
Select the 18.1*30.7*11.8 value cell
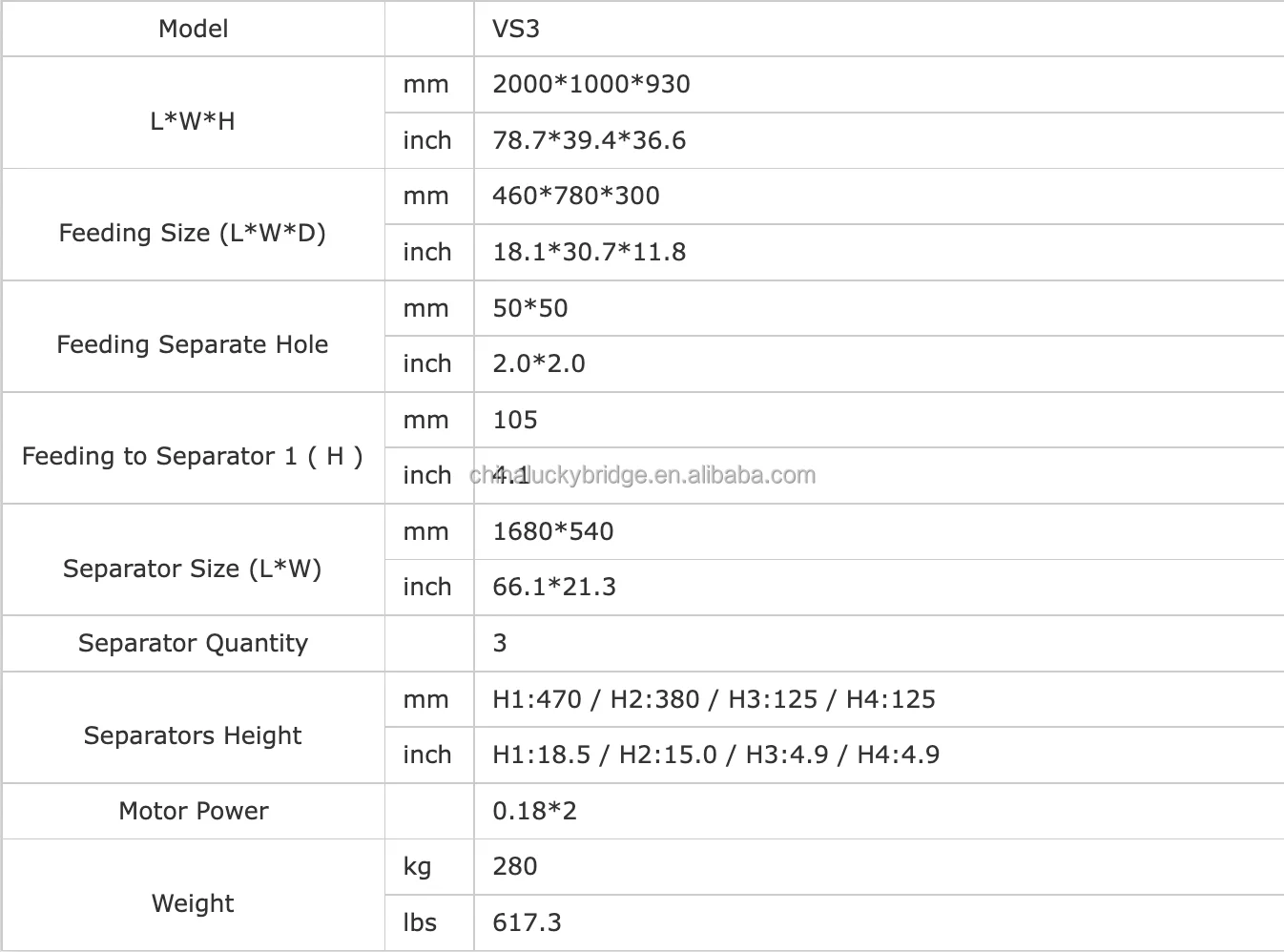click(x=589, y=252)
